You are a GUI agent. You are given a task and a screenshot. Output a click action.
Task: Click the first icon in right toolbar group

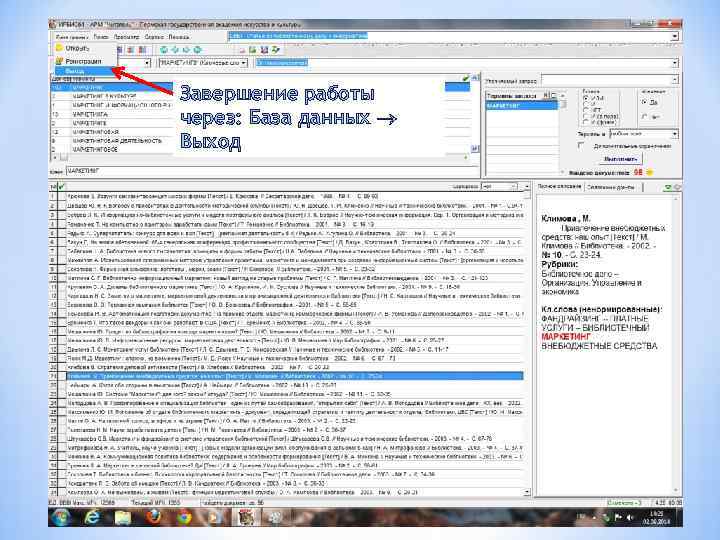pos(242,50)
